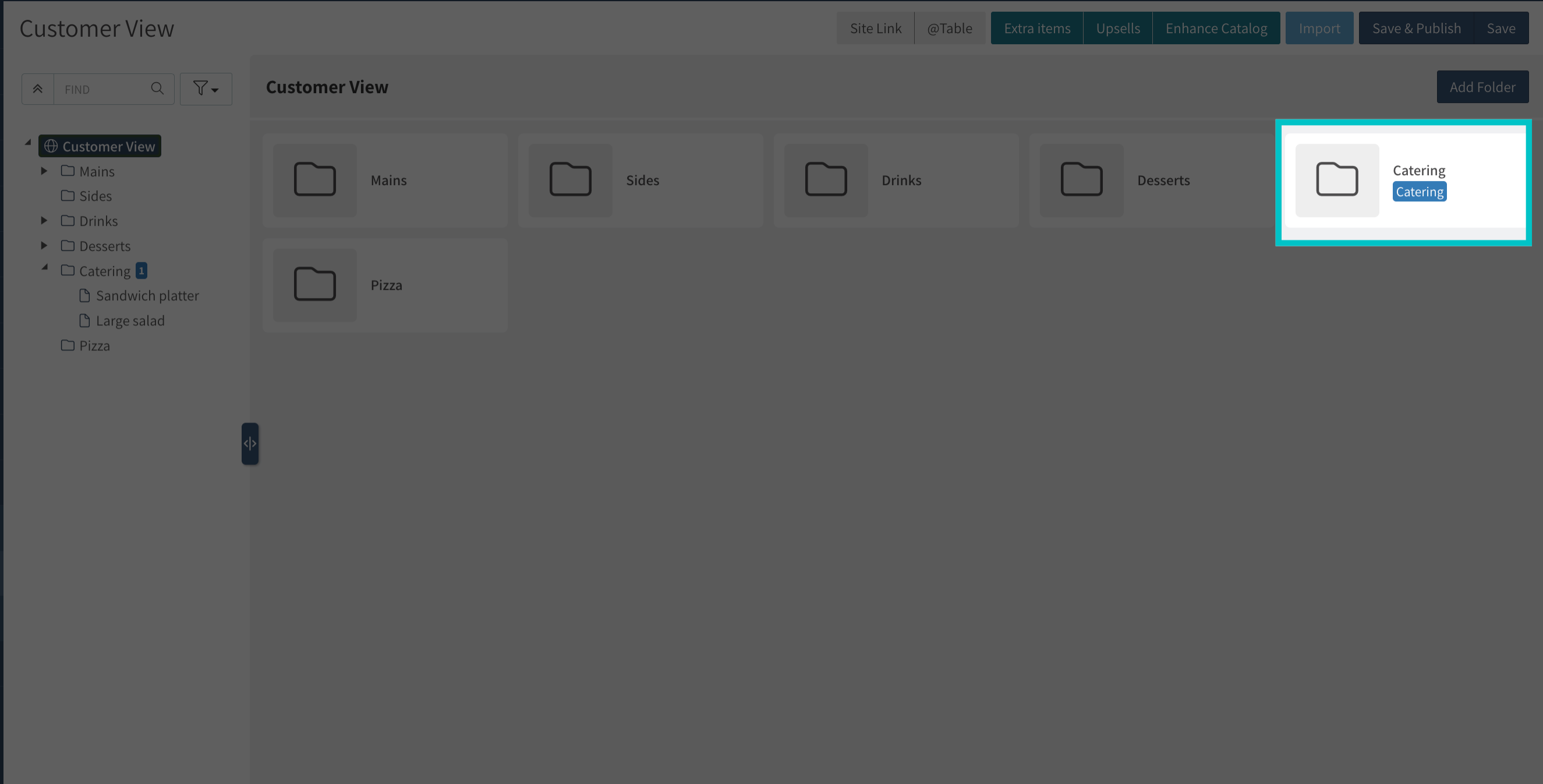Click the search magnifier icon in FIND box
This screenshot has width=1543, height=784.
158,88
